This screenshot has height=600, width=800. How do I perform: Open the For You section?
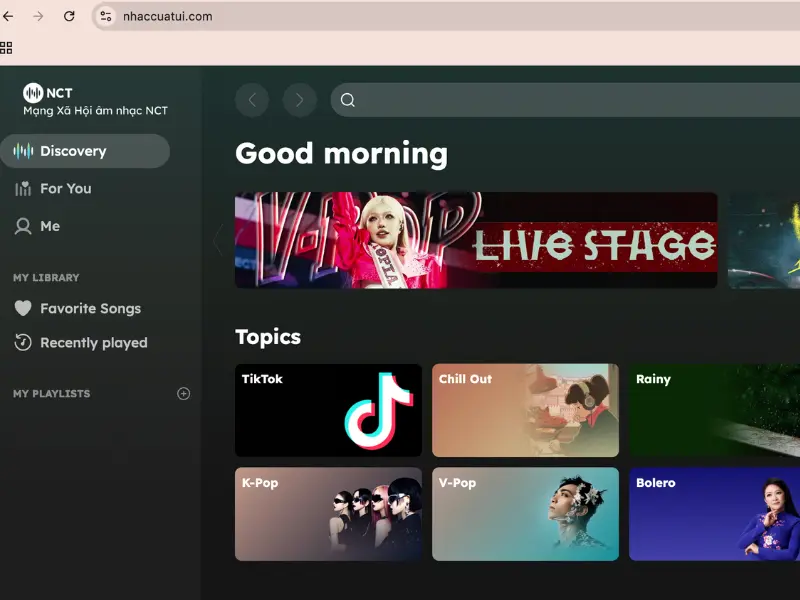pyautogui.click(x=65, y=189)
